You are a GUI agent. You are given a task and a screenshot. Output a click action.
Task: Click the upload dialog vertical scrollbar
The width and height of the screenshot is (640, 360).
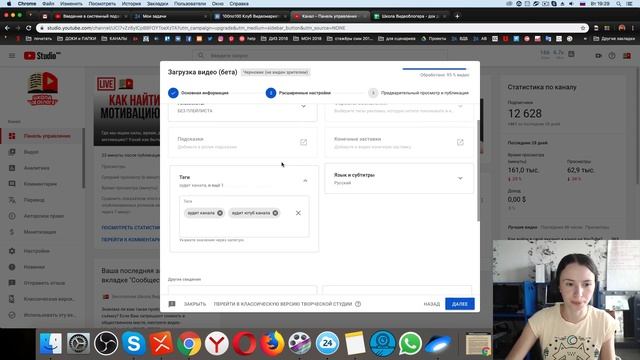[x=478, y=171]
